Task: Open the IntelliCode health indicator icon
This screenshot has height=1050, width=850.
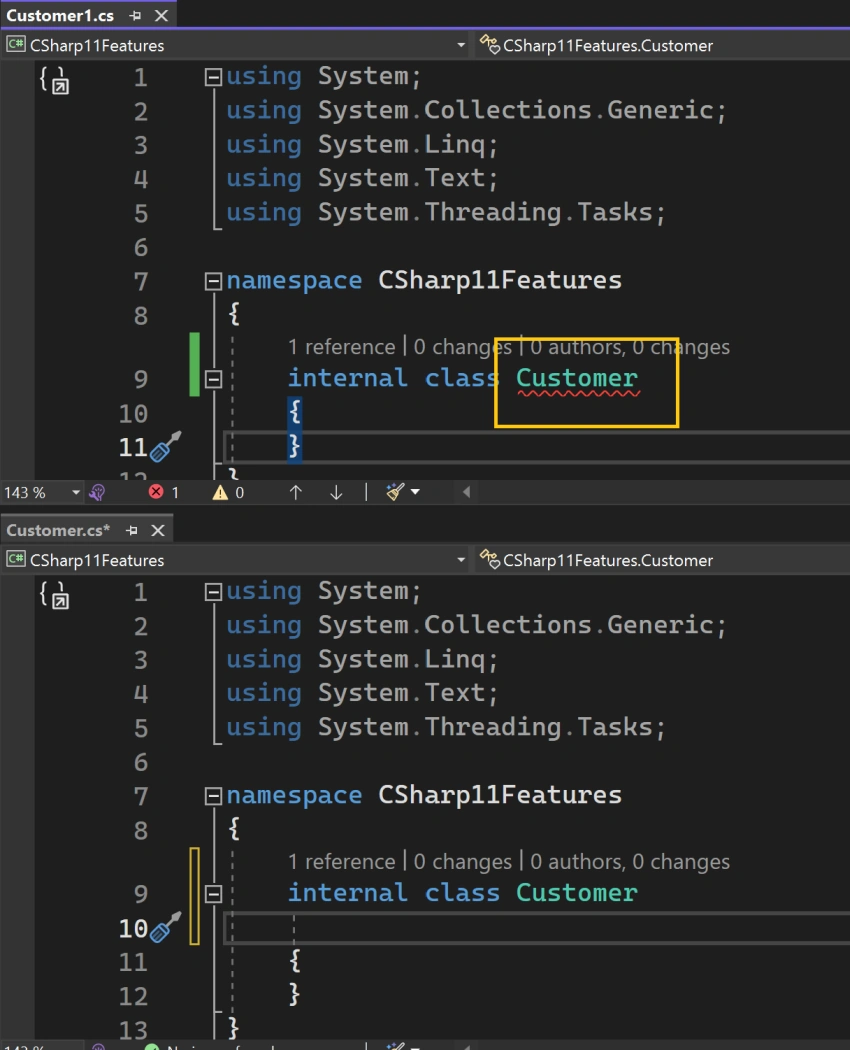Action: (97, 493)
